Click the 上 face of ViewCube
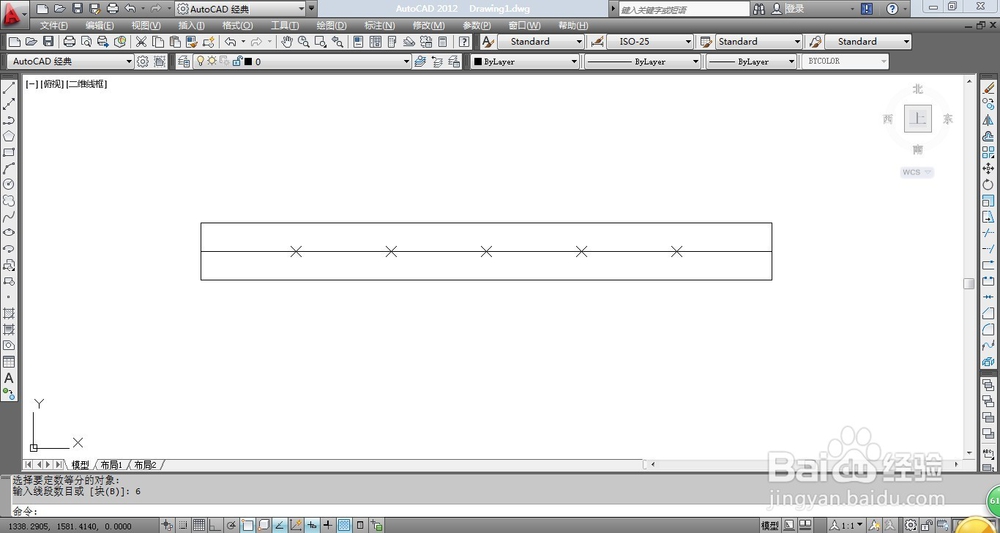1000x533 pixels. (x=918, y=119)
